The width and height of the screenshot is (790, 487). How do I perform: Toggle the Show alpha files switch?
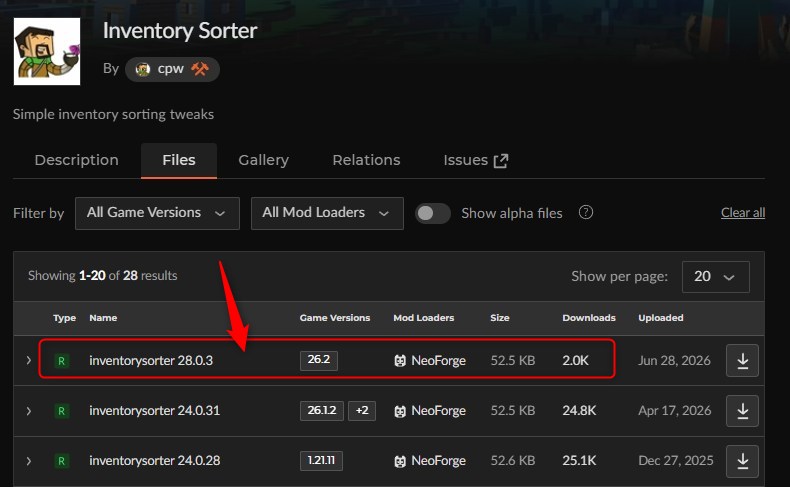coord(433,213)
